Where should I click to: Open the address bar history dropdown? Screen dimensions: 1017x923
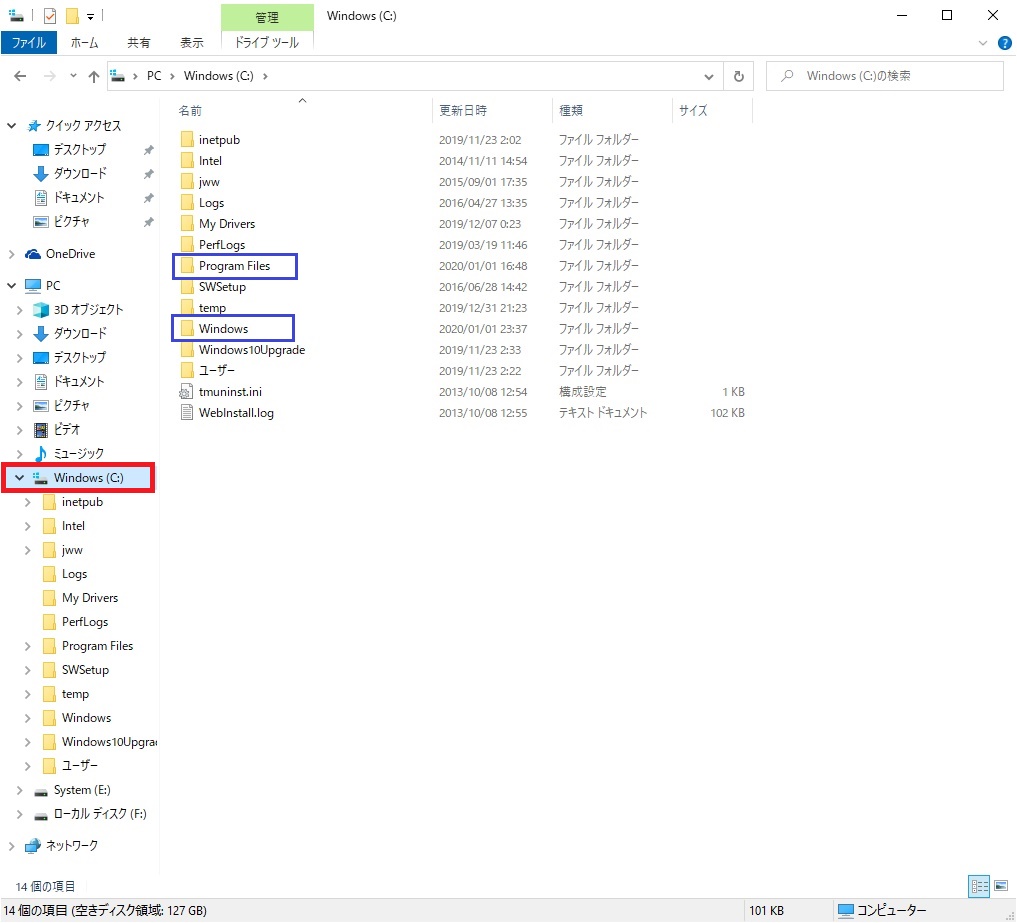pos(708,77)
